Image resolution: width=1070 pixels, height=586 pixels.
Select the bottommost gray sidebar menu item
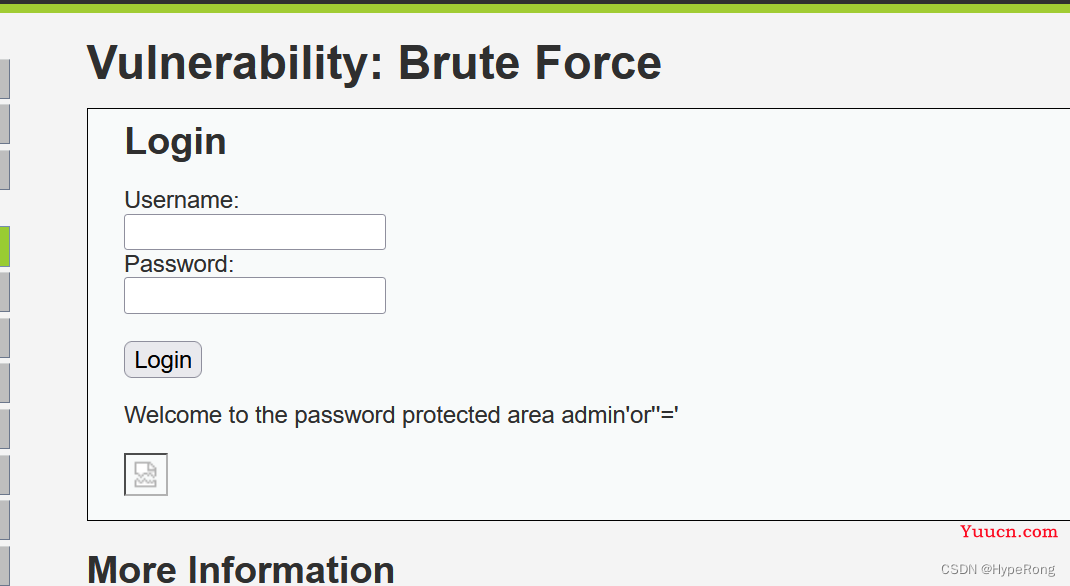(x=5, y=566)
